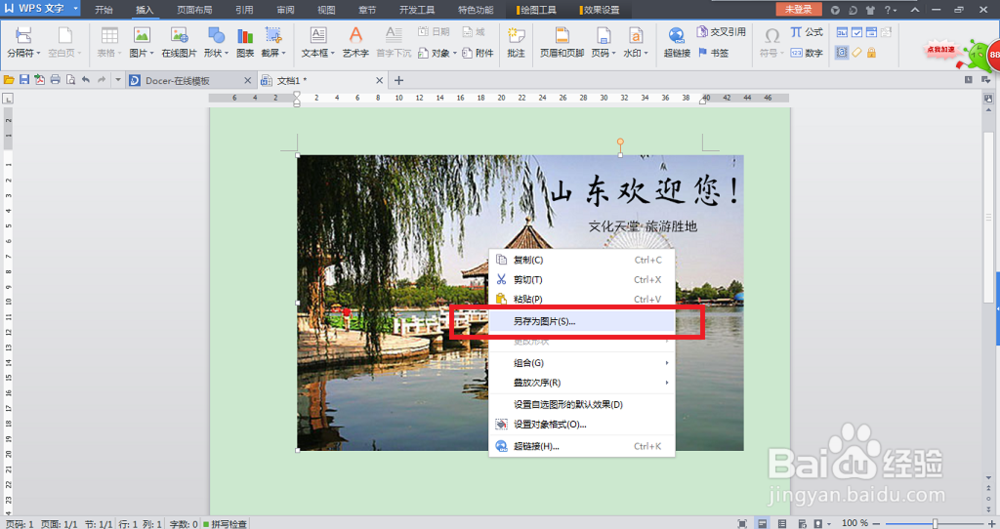Click zoom in plus button
Image resolution: width=1000 pixels, height=529 pixels.
pos(992,523)
